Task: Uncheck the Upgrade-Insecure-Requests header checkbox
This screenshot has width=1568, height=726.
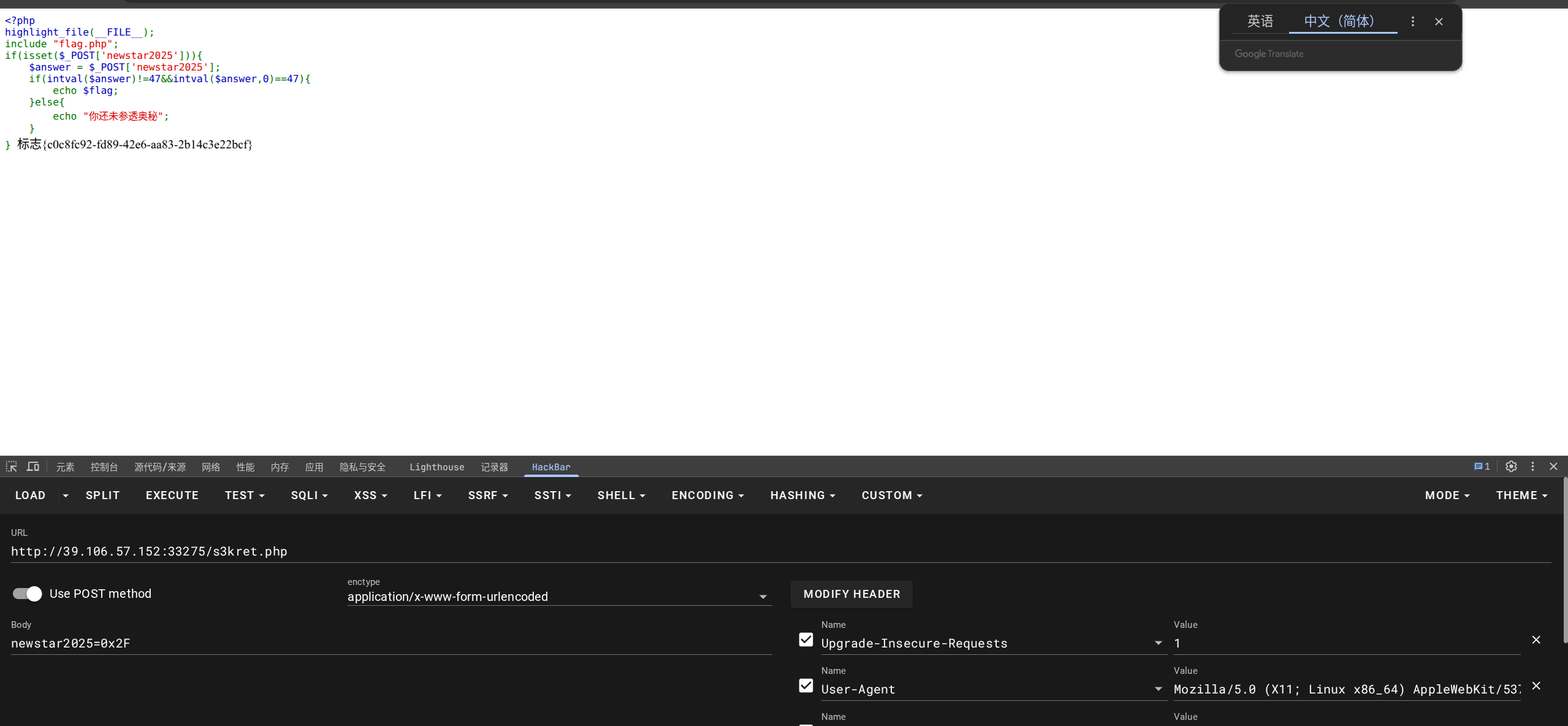Action: tap(806, 640)
